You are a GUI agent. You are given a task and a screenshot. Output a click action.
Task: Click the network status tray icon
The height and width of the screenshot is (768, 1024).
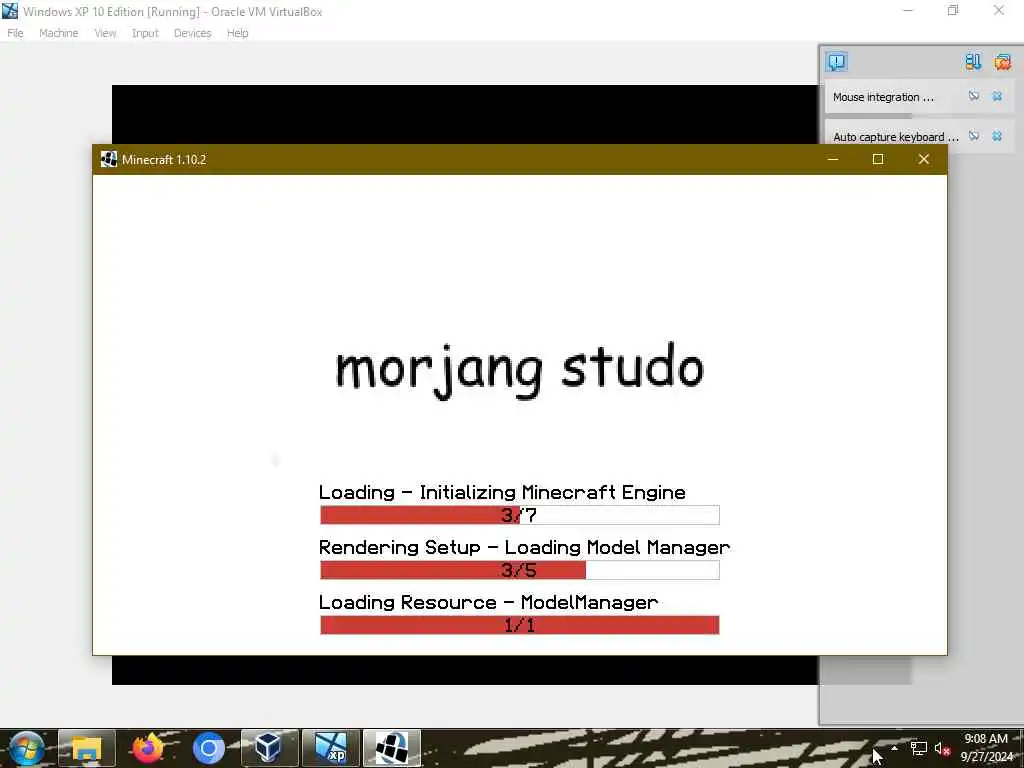[x=918, y=748]
